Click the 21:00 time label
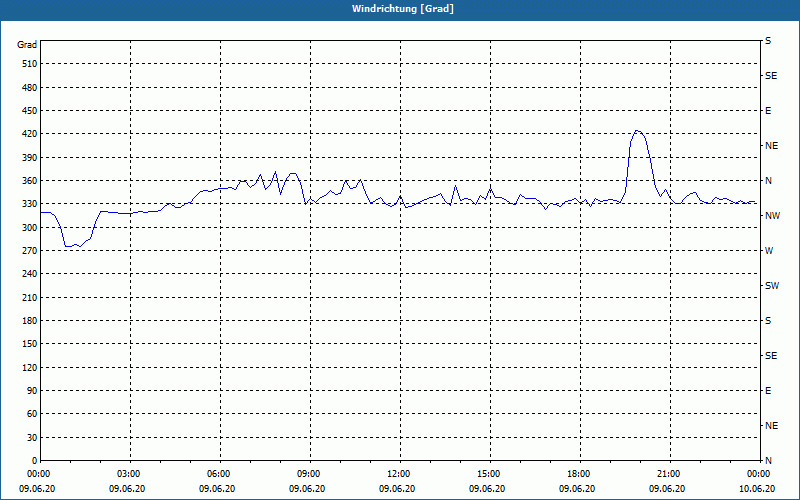Screen dimensions: 800x500 (670, 474)
